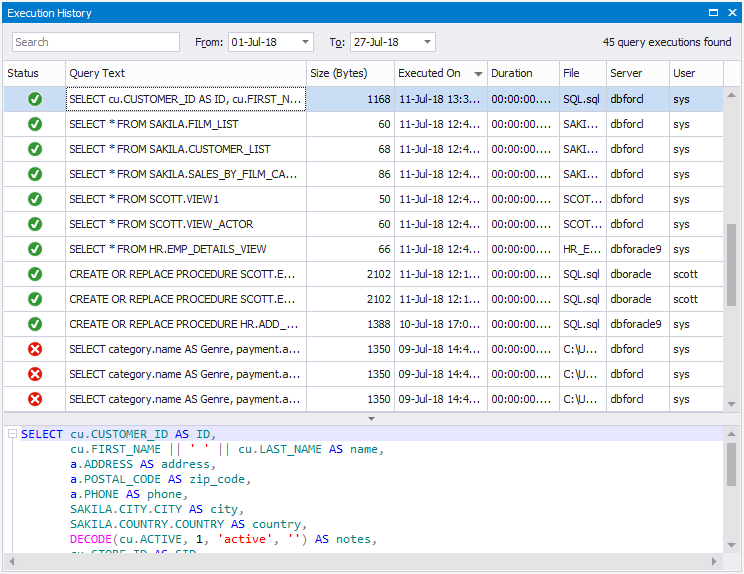
Task: Click into the Search input field
Action: (x=96, y=42)
